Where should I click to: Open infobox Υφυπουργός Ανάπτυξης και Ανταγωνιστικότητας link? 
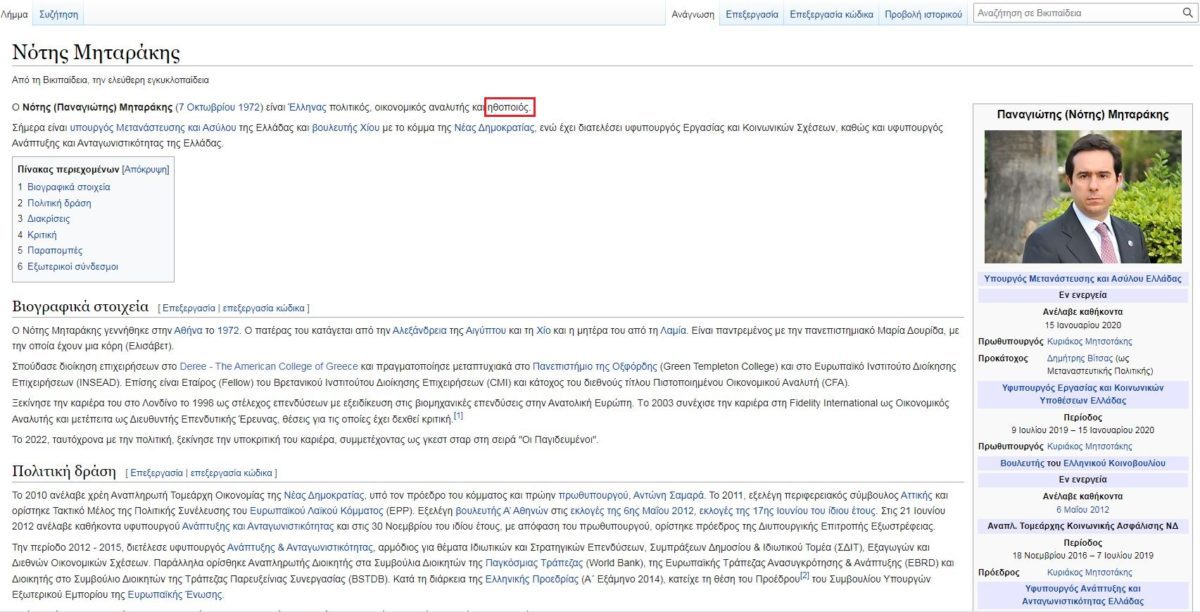[x=1083, y=595]
